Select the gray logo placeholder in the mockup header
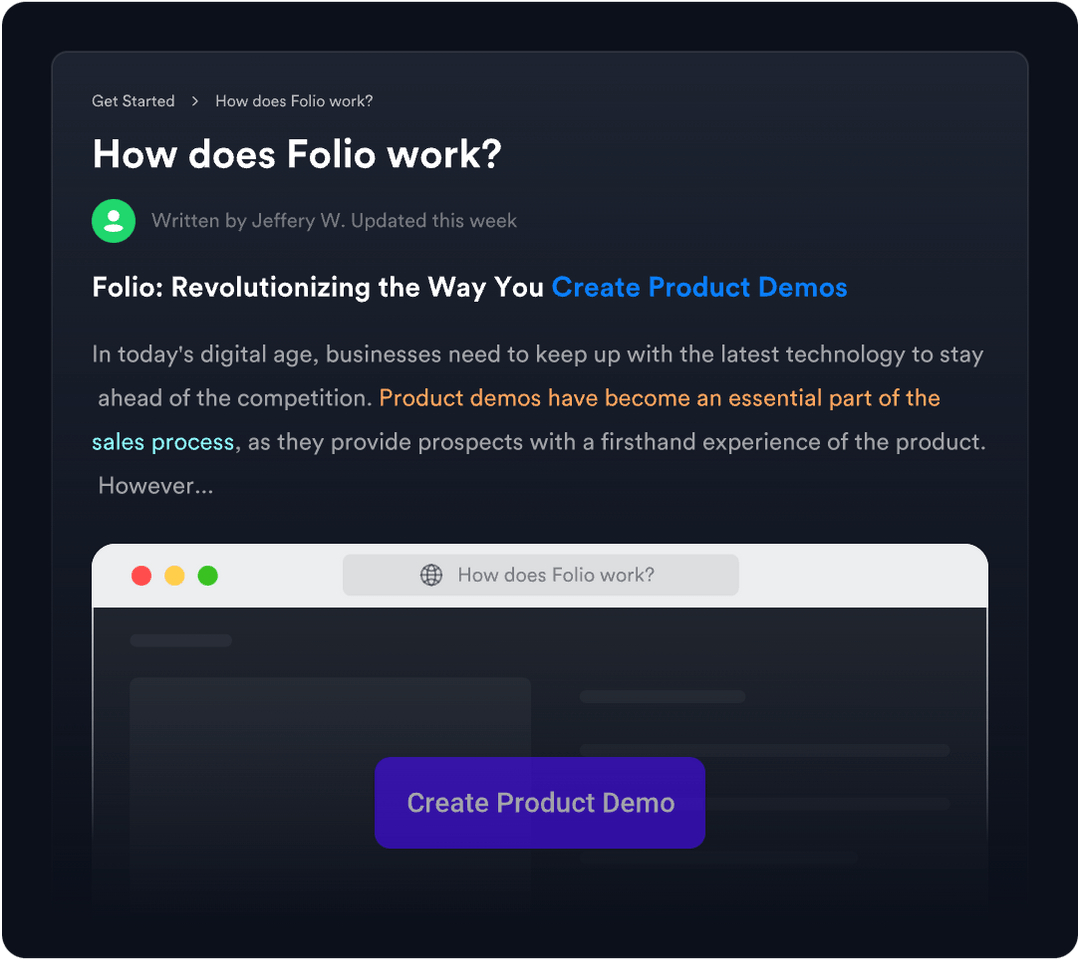1080x960 pixels. [180, 639]
